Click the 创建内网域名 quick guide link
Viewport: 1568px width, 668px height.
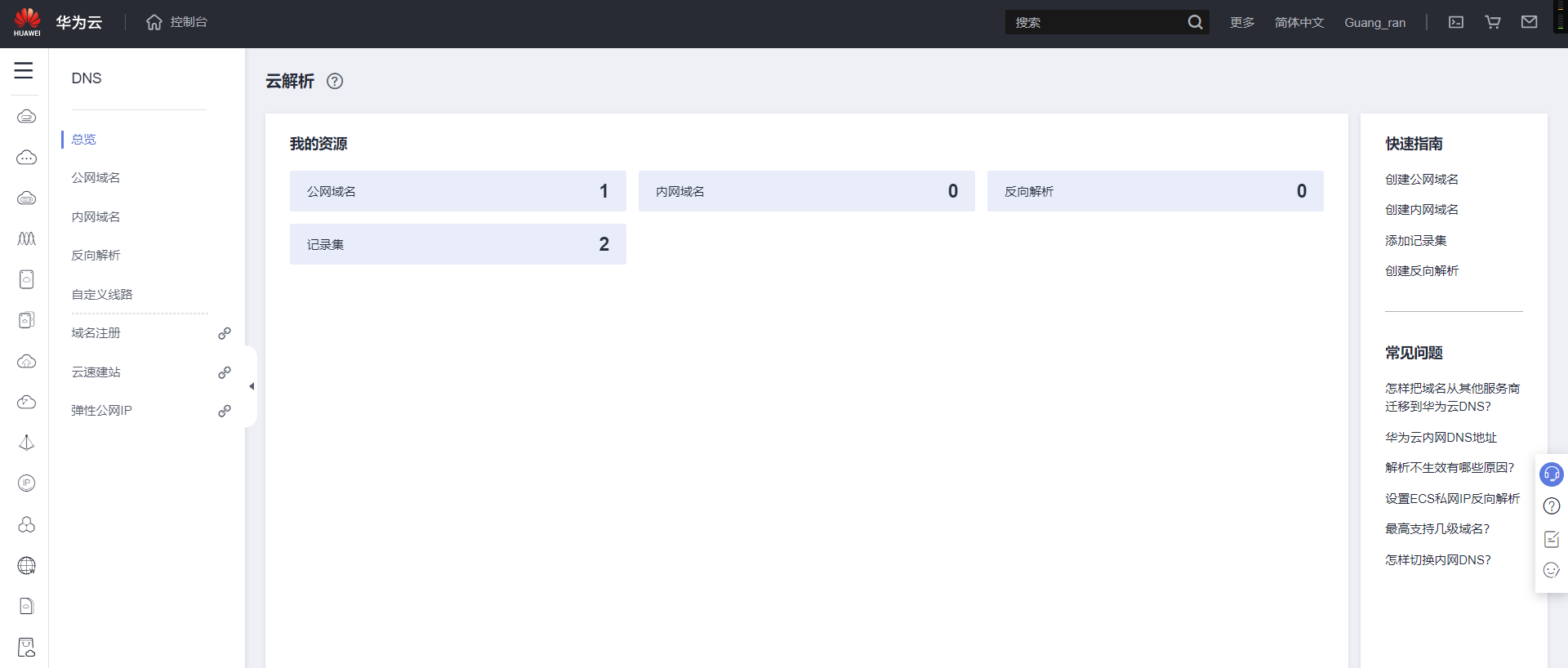coord(1422,210)
